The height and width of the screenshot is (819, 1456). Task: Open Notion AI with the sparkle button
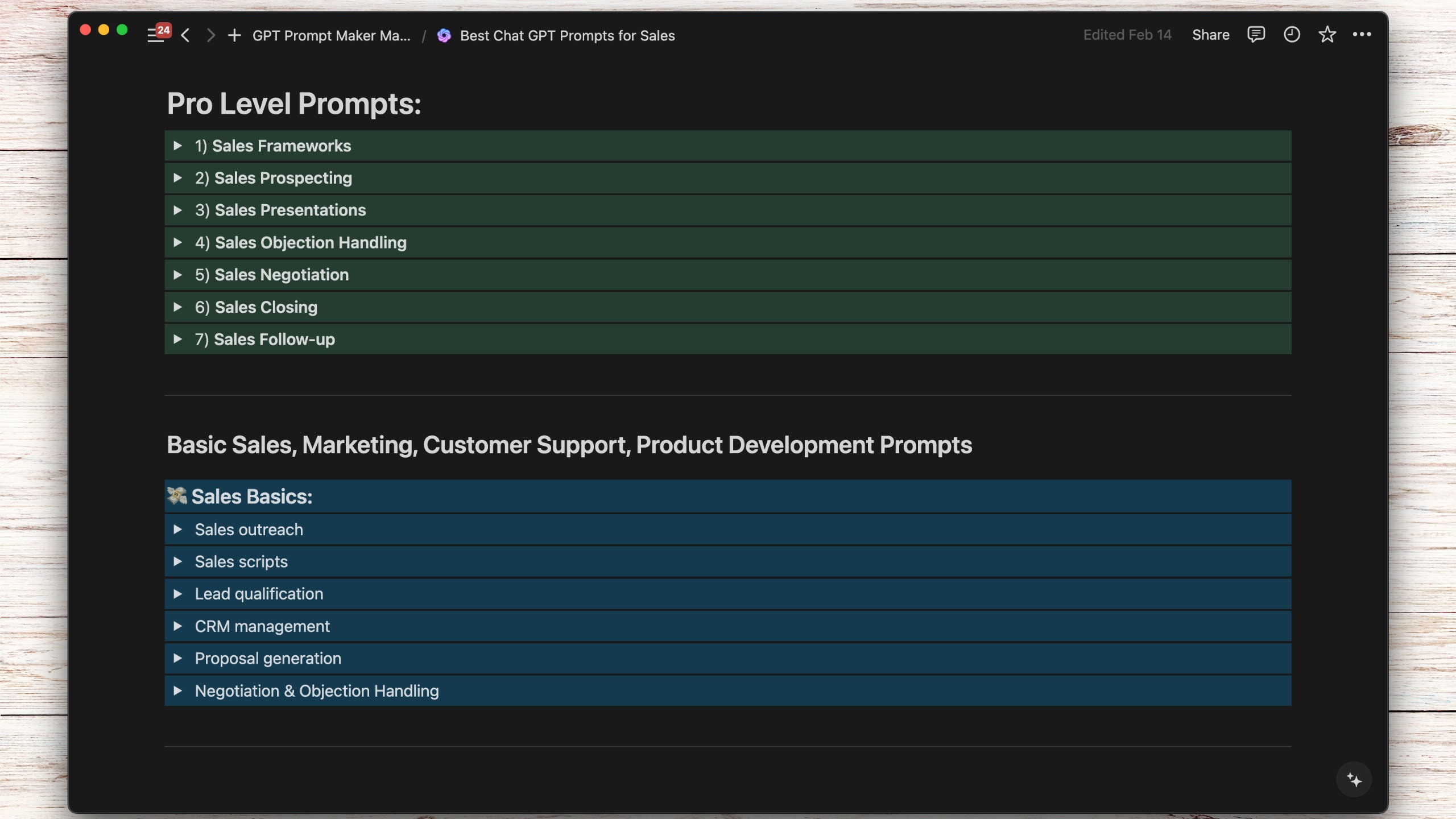click(x=1355, y=780)
